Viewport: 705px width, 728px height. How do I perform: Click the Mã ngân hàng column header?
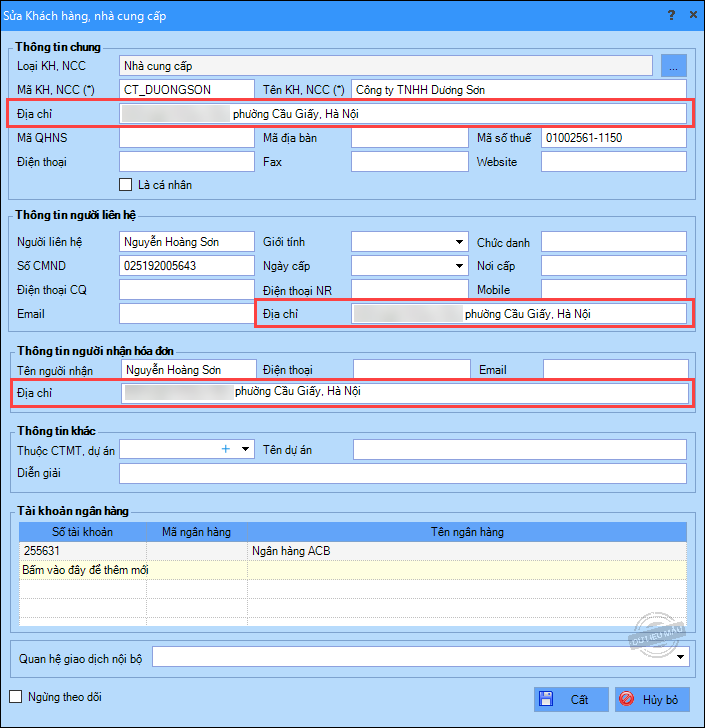coord(197,532)
